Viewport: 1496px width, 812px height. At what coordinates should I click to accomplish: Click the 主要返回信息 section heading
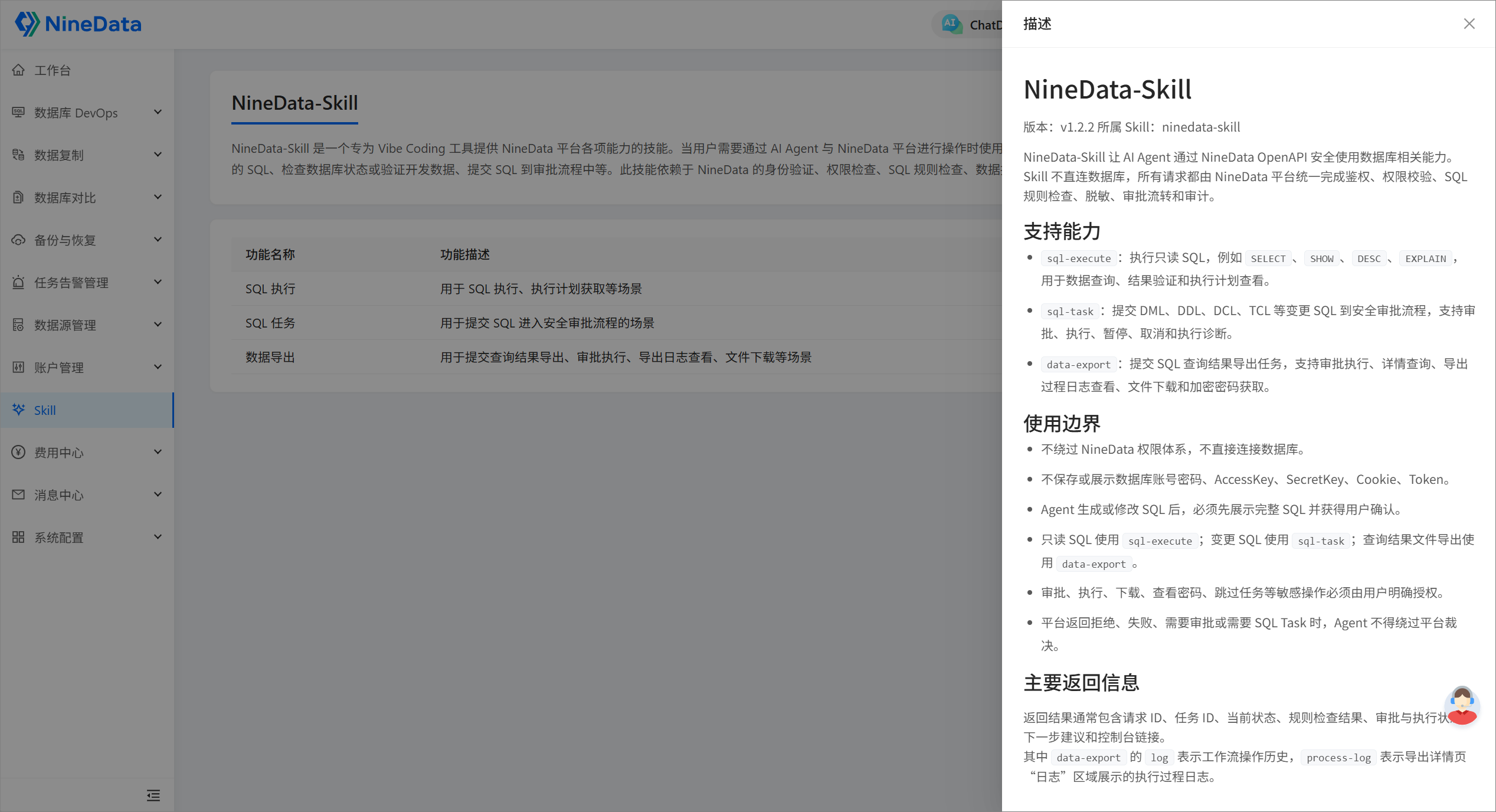tap(1081, 683)
